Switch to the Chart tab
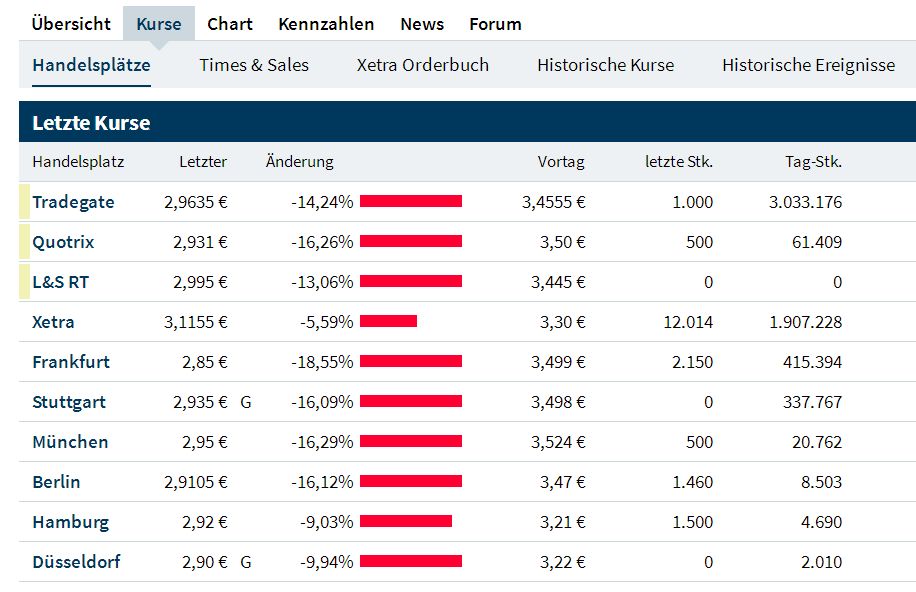This screenshot has width=916, height=592. click(230, 24)
